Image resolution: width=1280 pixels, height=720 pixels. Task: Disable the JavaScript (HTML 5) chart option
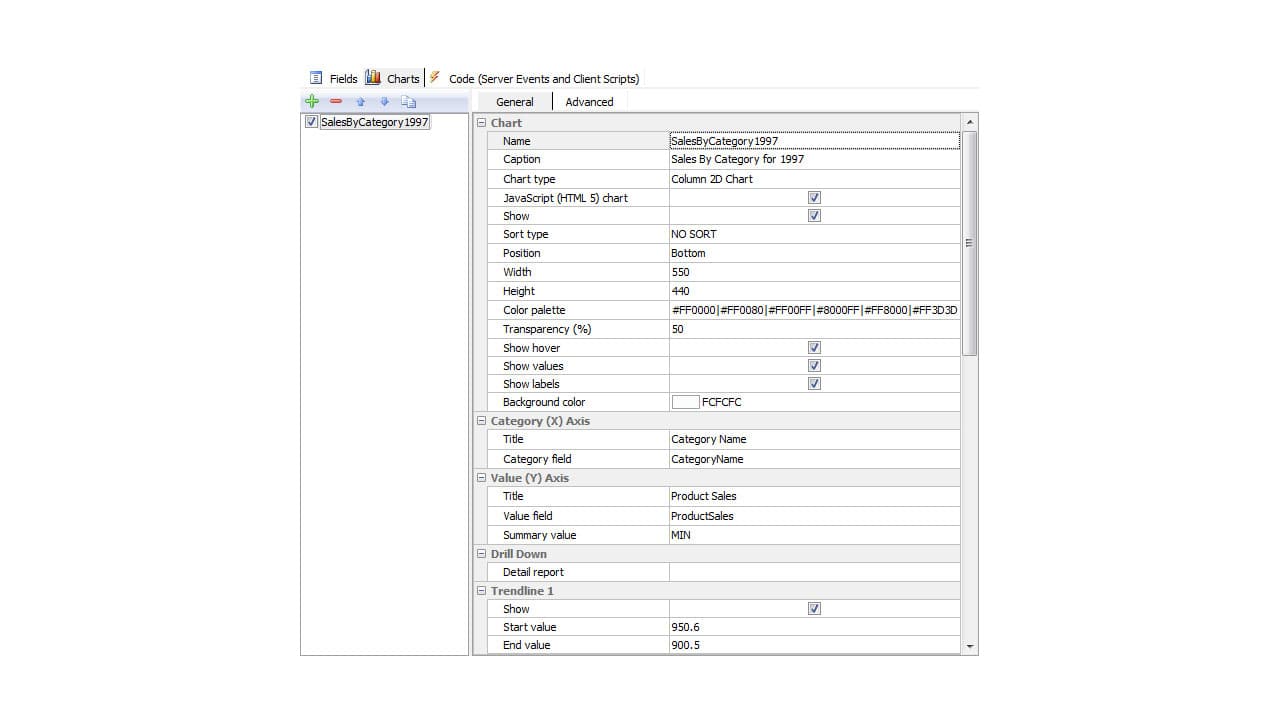pyautogui.click(x=815, y=197)
